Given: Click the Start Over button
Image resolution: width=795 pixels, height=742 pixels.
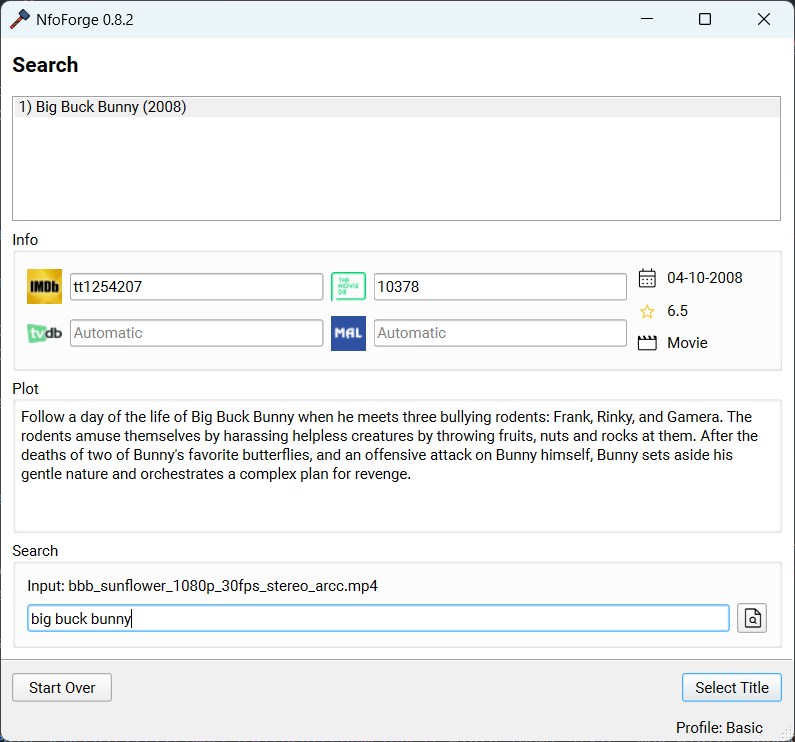Looking at the screenshot, I should point(62,688).
